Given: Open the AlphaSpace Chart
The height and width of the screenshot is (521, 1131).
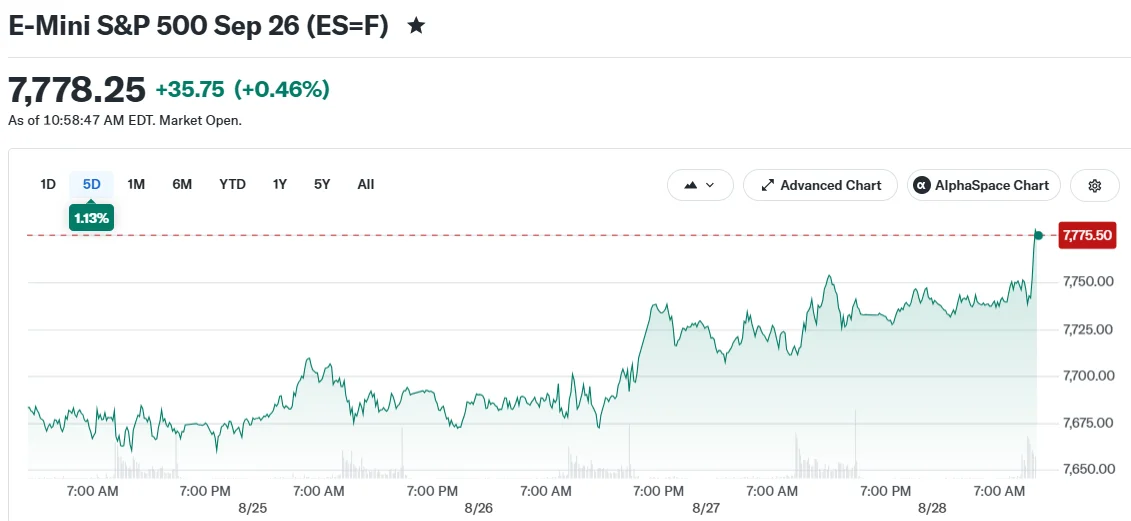Looking at the screenshot, I should pyautogui.click(x=983, y=185).
